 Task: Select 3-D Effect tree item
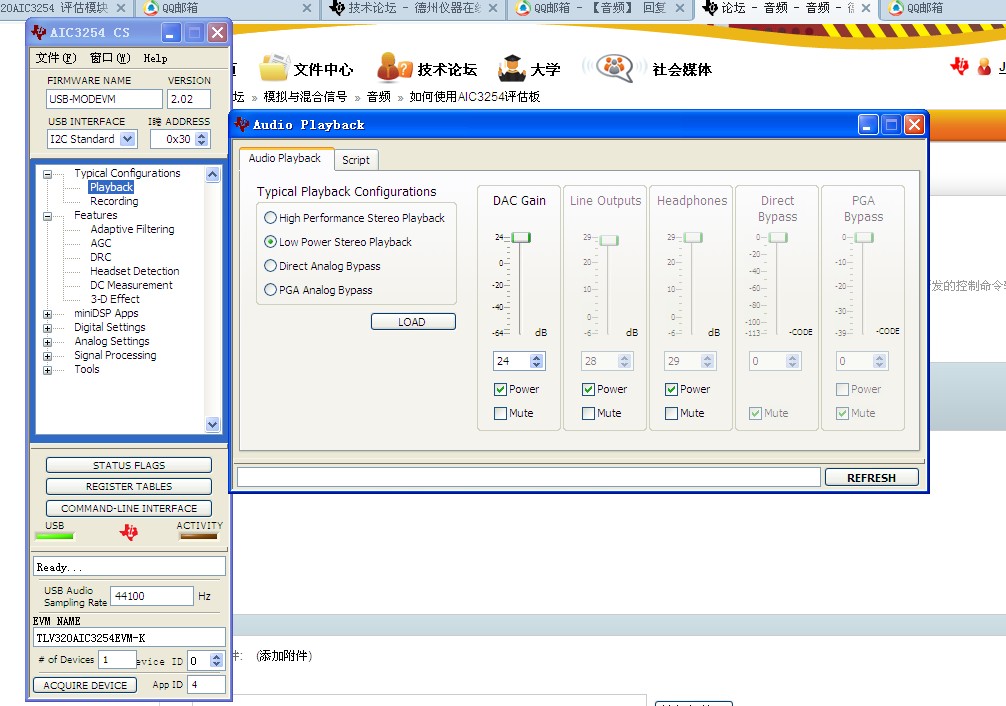coord(115,299)
